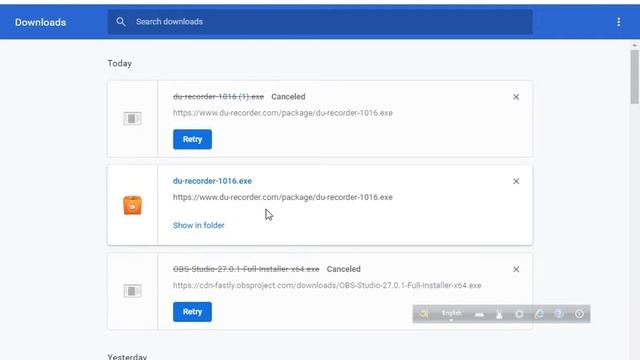Show du-recorder-1016.exe in folder
The height and width of the screenshot is (360, 640).
198,225
